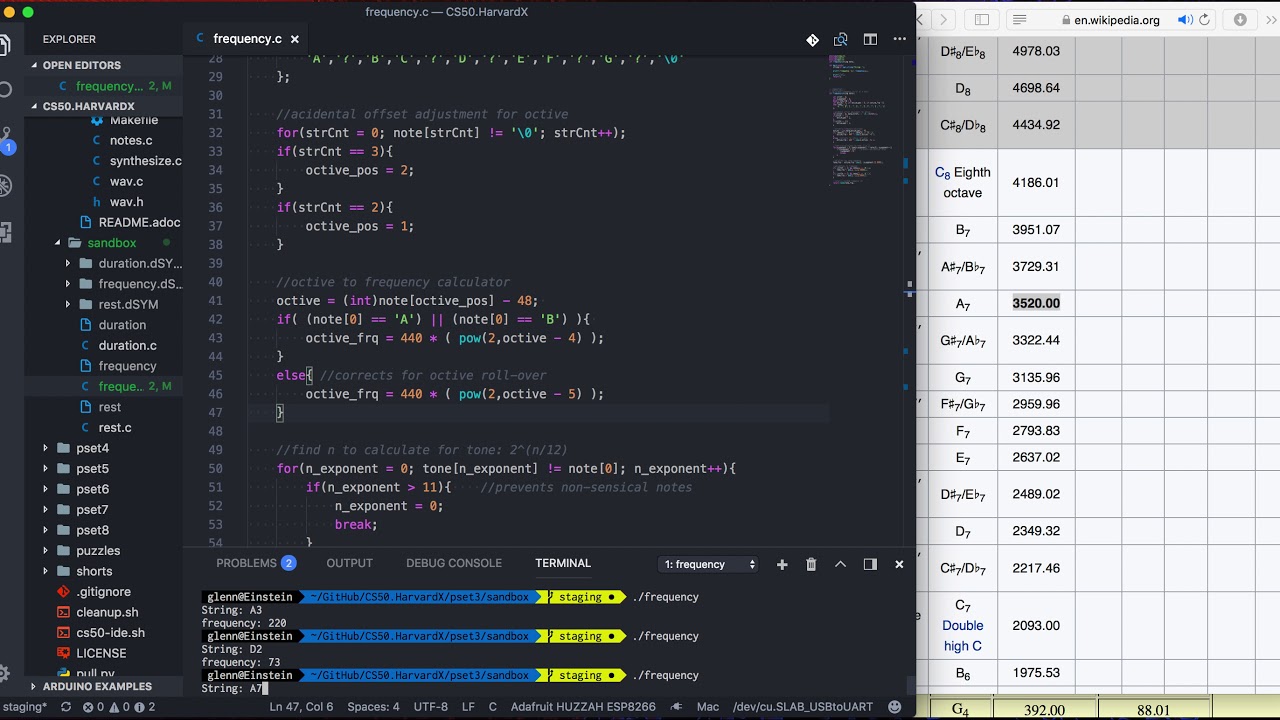1280x720 pixels.
Task: Click 'C8 Eighth octave' link on Wikipedia
Action: point(962,182)
